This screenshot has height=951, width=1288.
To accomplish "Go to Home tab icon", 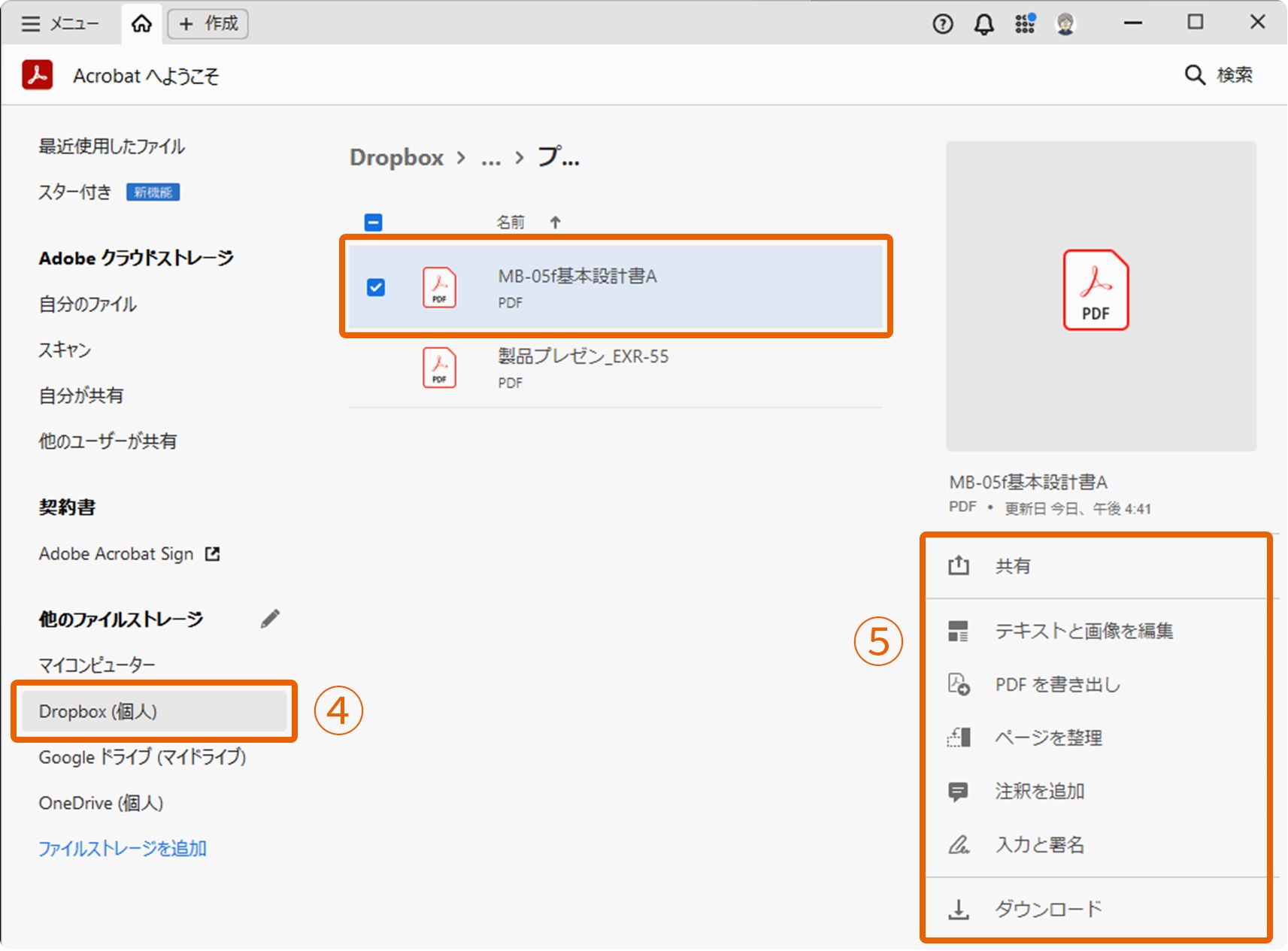I will click(141, 24).
